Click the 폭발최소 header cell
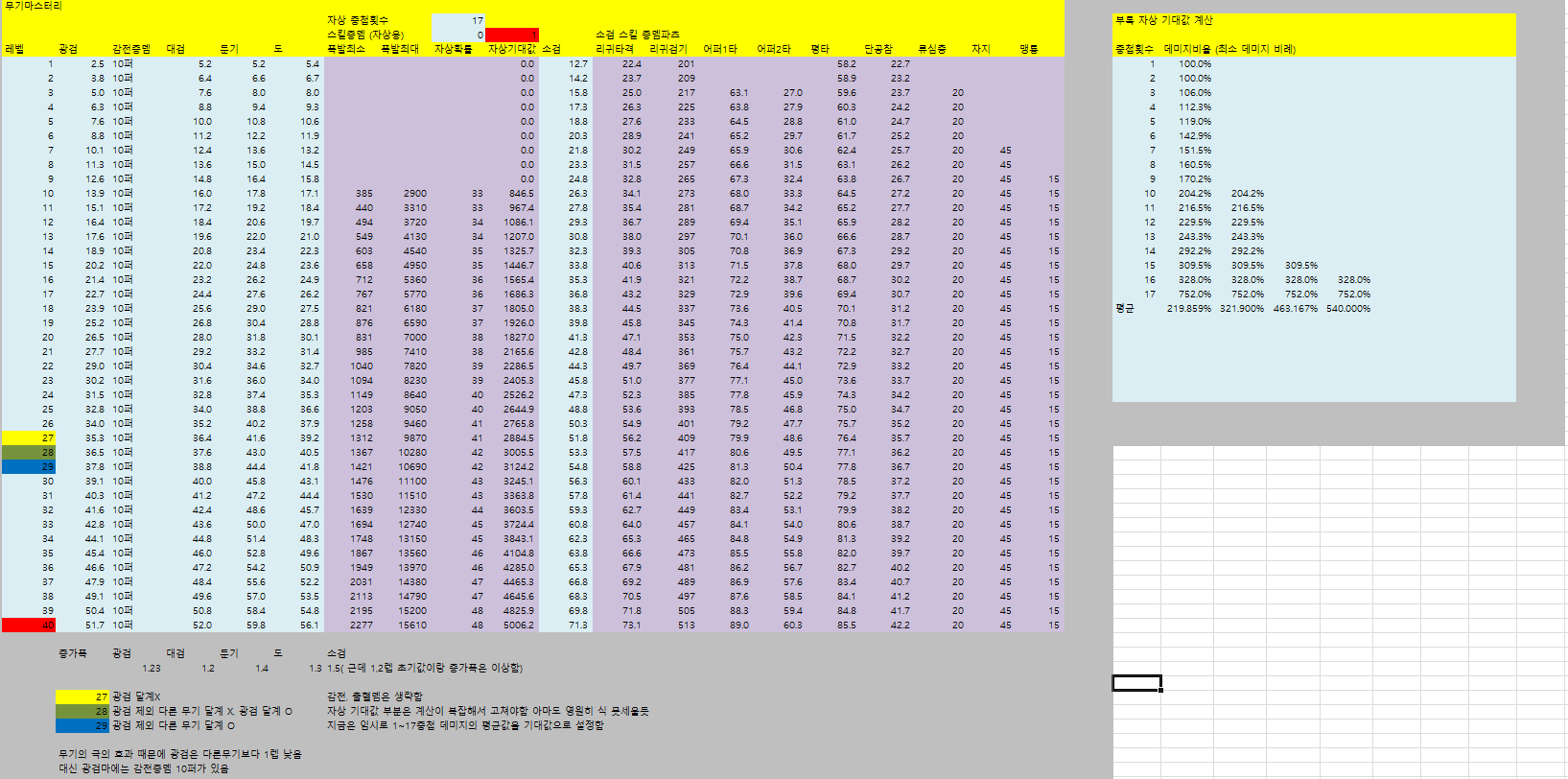 click(346, 49)
